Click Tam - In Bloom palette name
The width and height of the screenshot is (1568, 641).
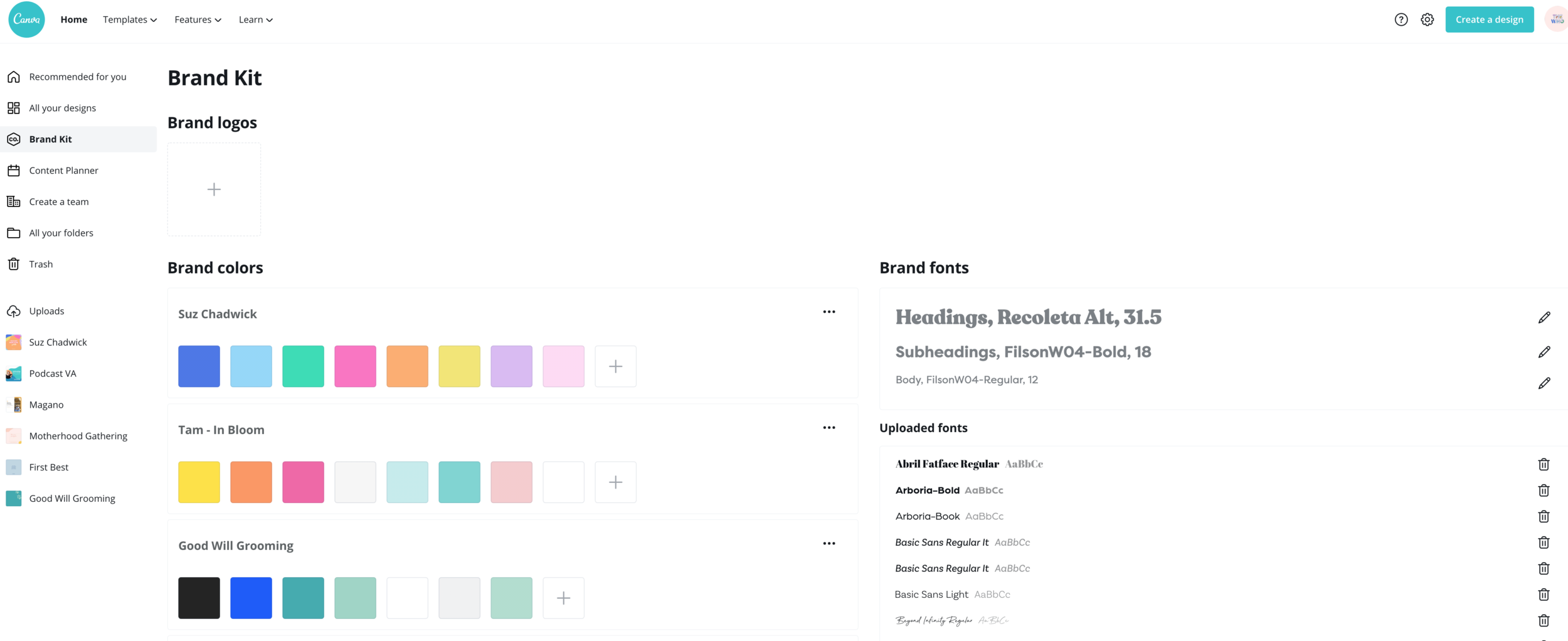pos(221,430)
